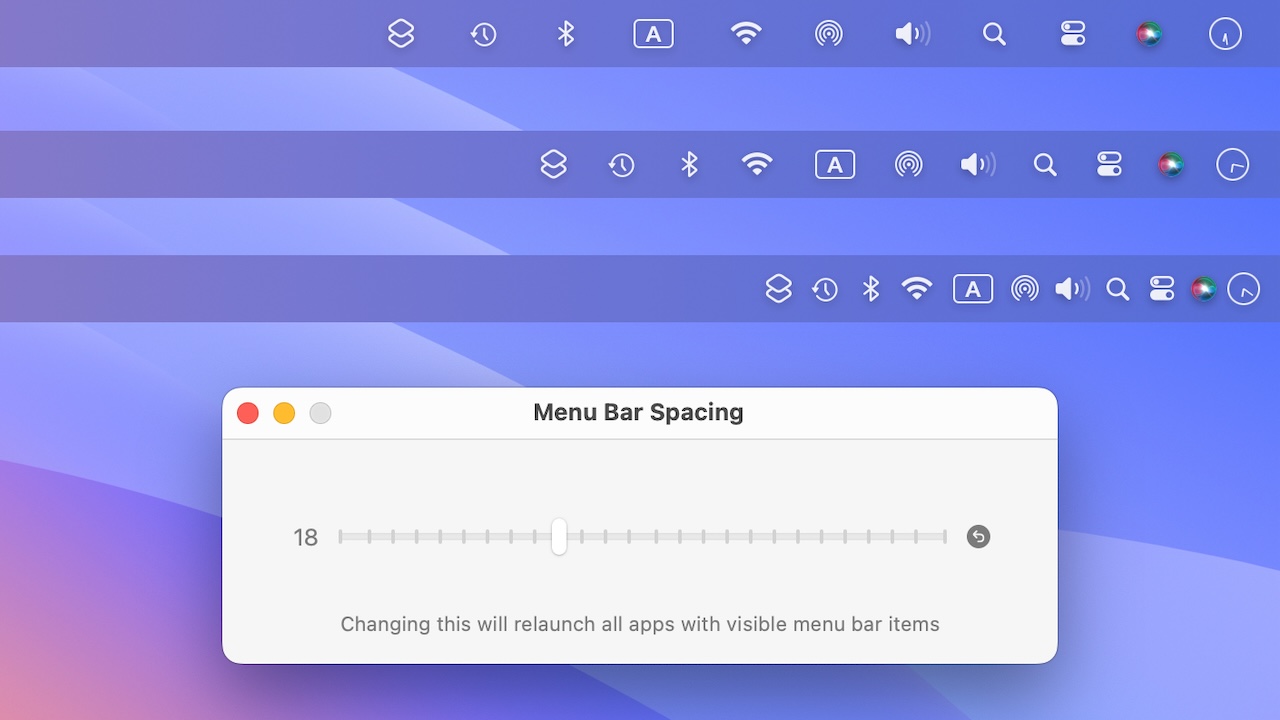Click volume icon in bottom menu bar

(1073, 289)
